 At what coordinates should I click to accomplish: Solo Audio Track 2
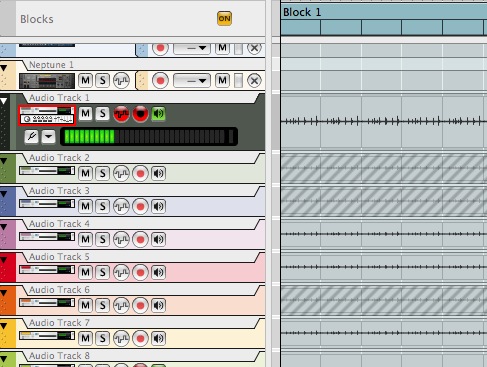102,173
